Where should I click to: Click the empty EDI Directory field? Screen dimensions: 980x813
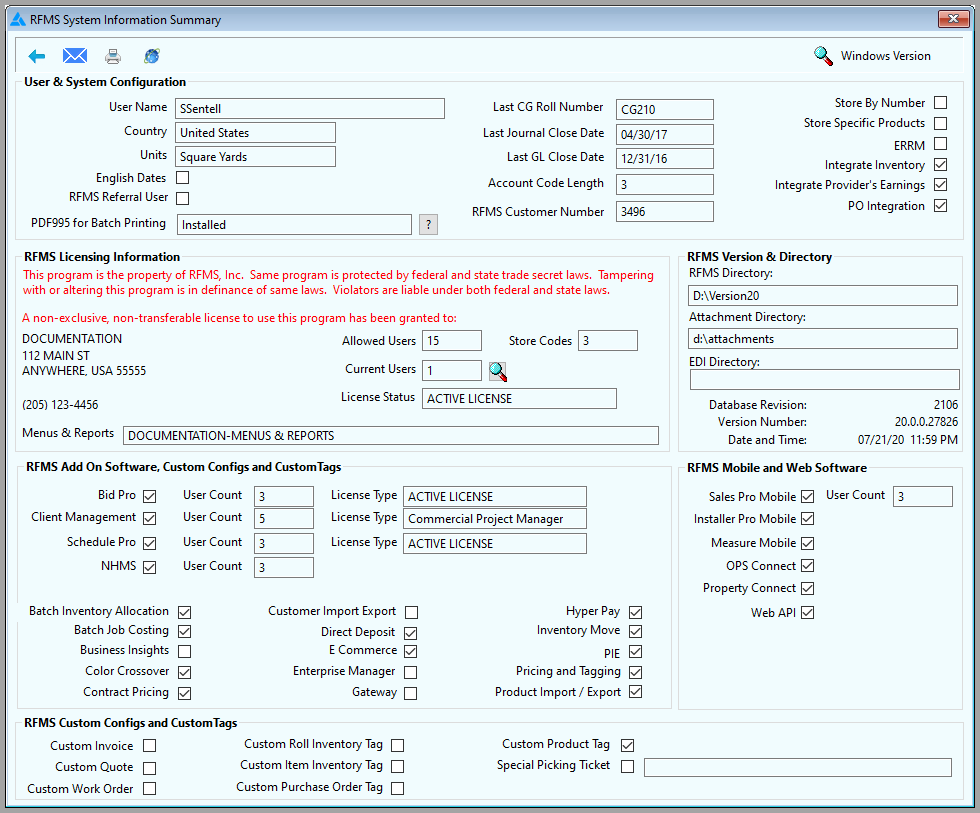click(x=824, y=379)
